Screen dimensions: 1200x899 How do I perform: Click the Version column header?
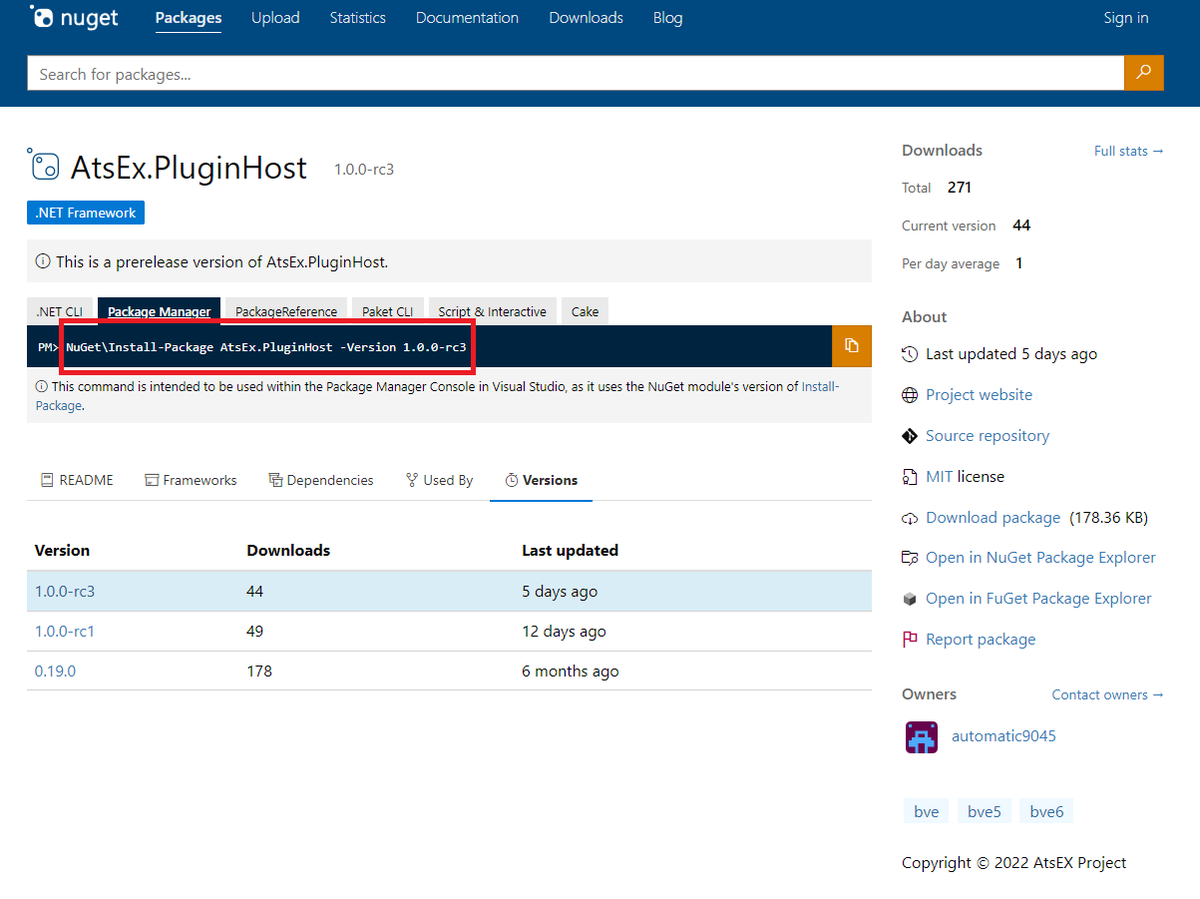tap(62, 550)
